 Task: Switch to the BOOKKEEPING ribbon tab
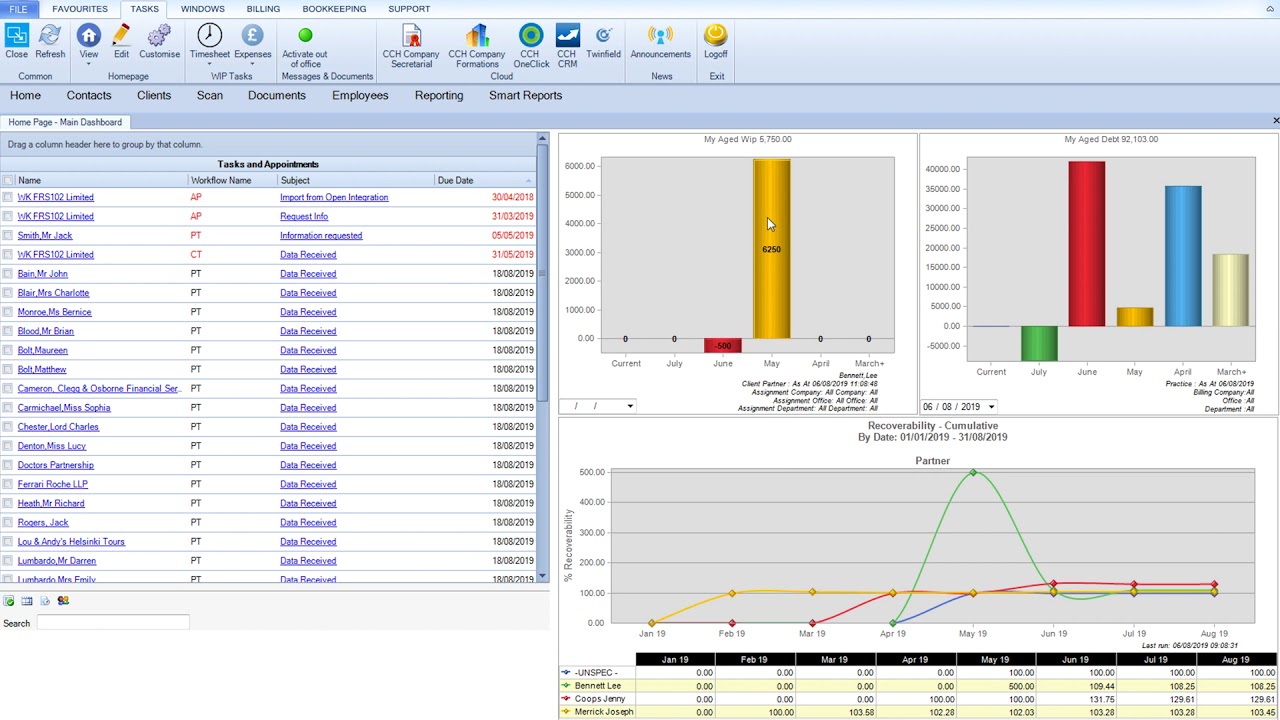[334, 9]
